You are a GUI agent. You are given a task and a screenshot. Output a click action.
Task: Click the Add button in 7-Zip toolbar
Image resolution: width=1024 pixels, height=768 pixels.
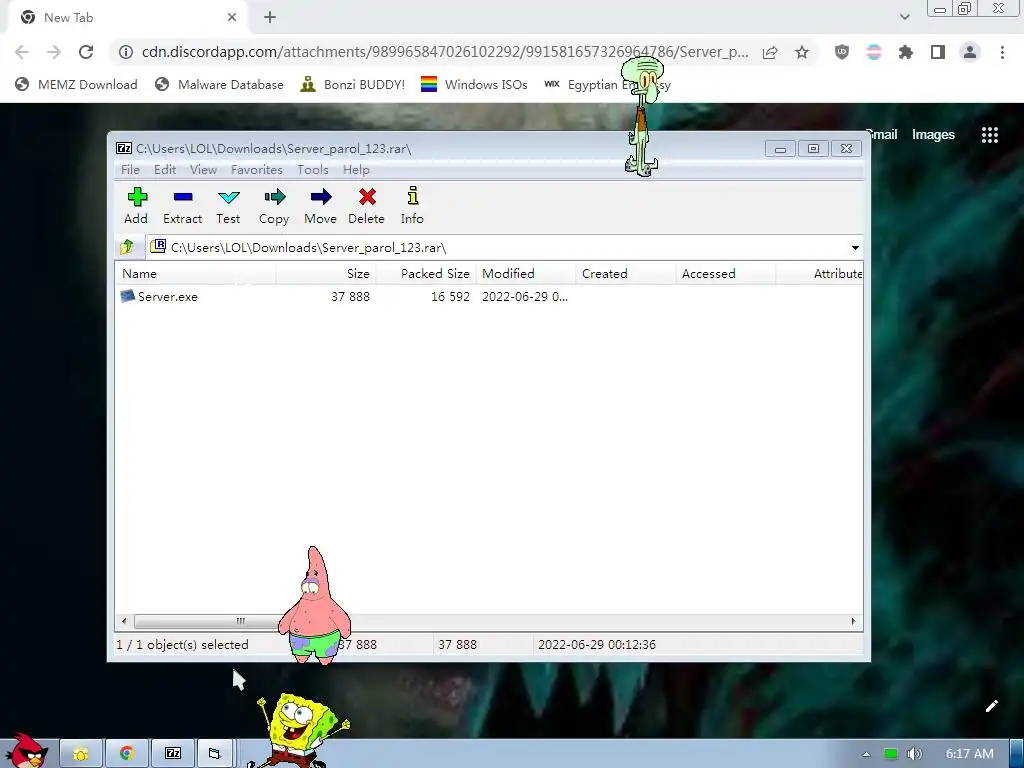(136, 206)
